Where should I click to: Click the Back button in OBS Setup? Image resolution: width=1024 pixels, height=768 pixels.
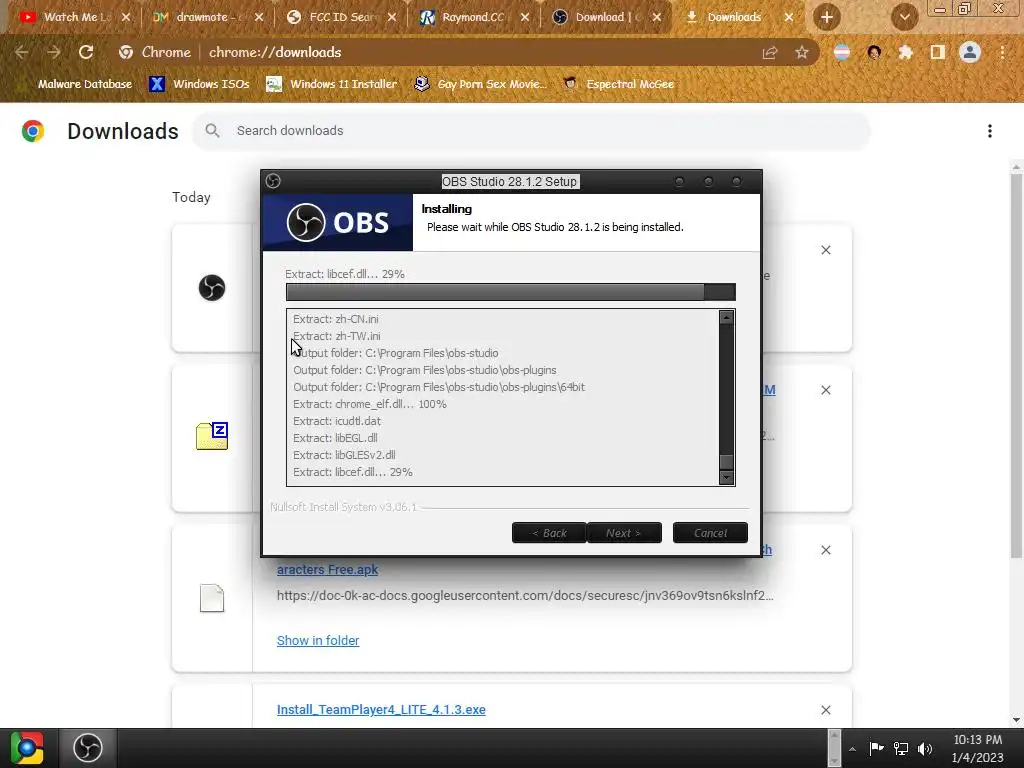[549, 533]
